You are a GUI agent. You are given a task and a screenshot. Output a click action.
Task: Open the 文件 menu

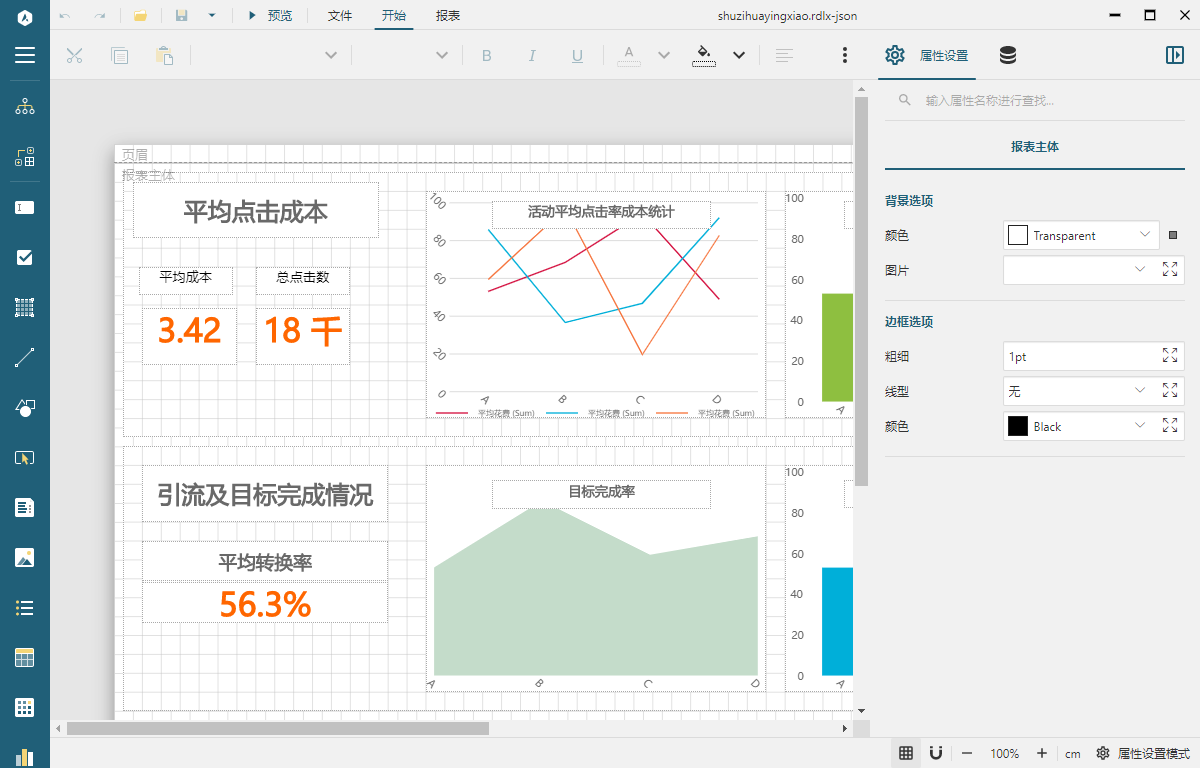tap(340, 16)
